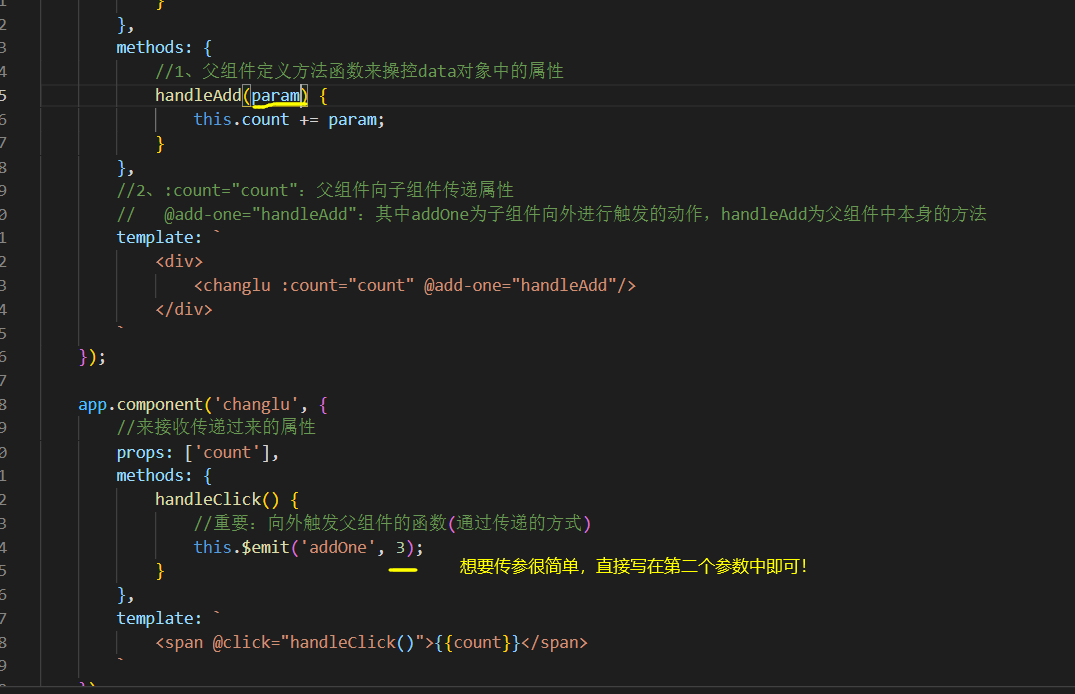The width and height of the screenshot is (1075, 694).
Task: Click the comment //重要：向外触发父组件的函数
Action: point(392,523)
